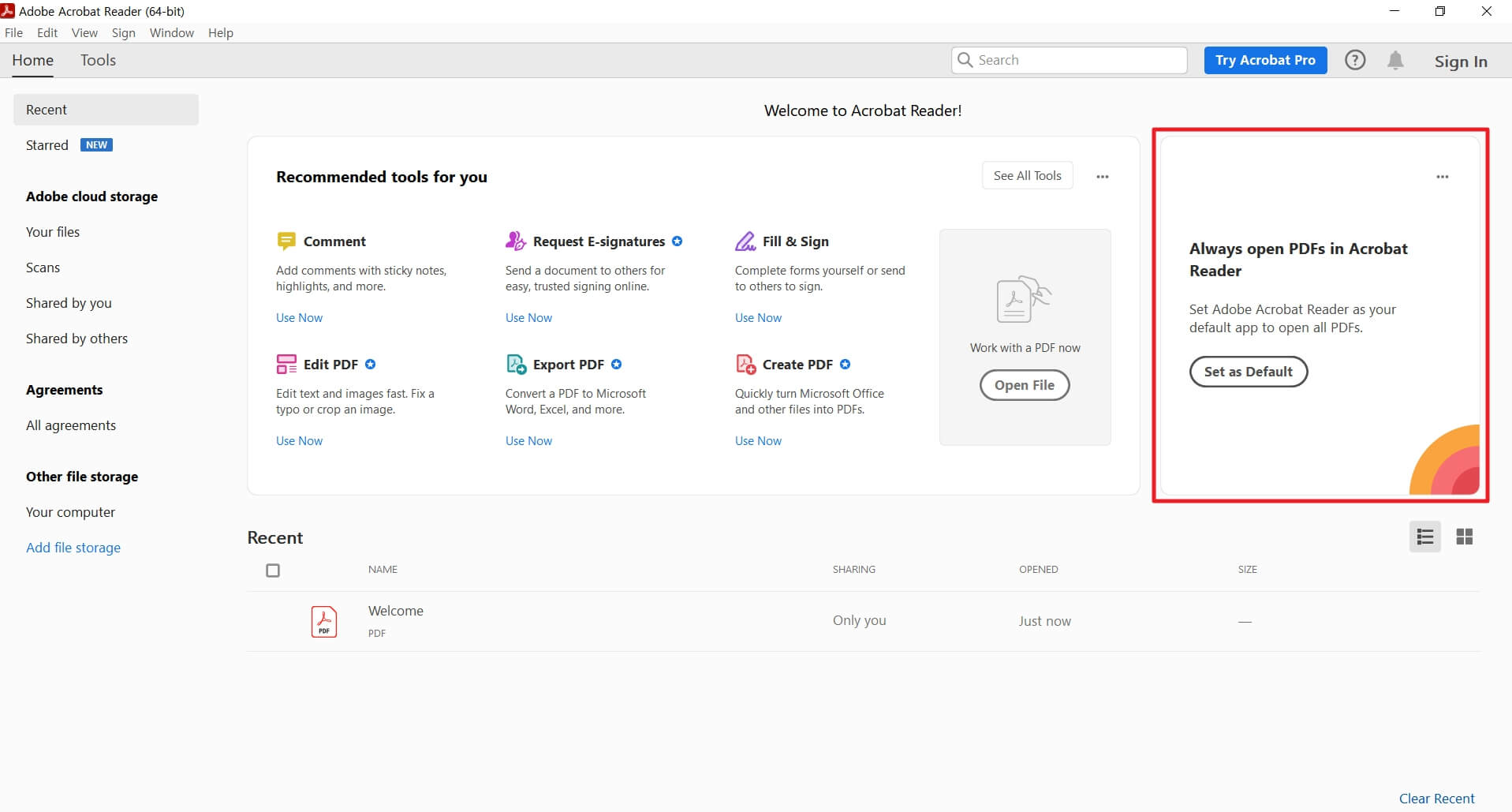Open more options on default app card

pos(1443,177)
